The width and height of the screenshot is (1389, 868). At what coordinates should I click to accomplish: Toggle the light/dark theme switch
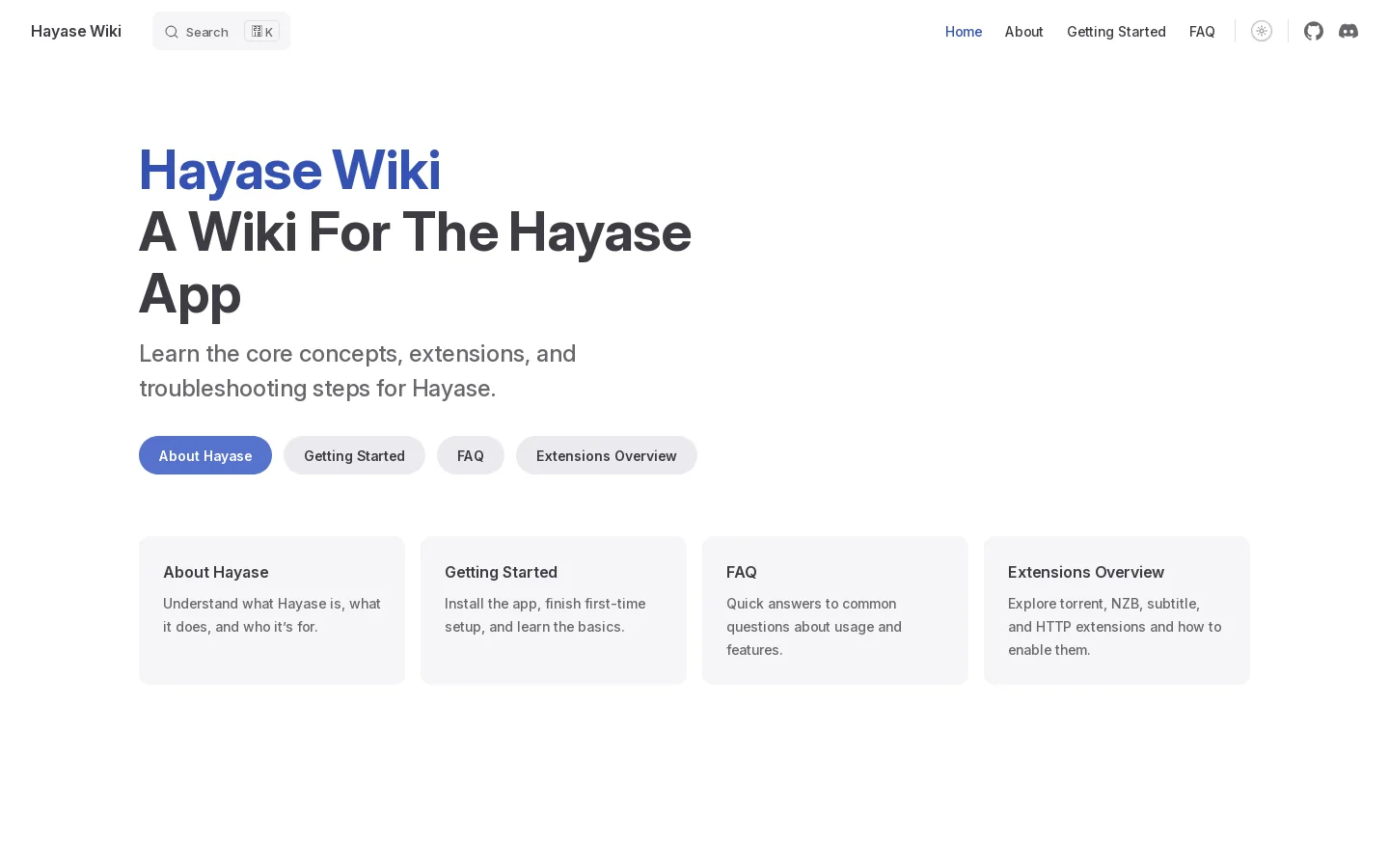click(x=1262, y=31)
